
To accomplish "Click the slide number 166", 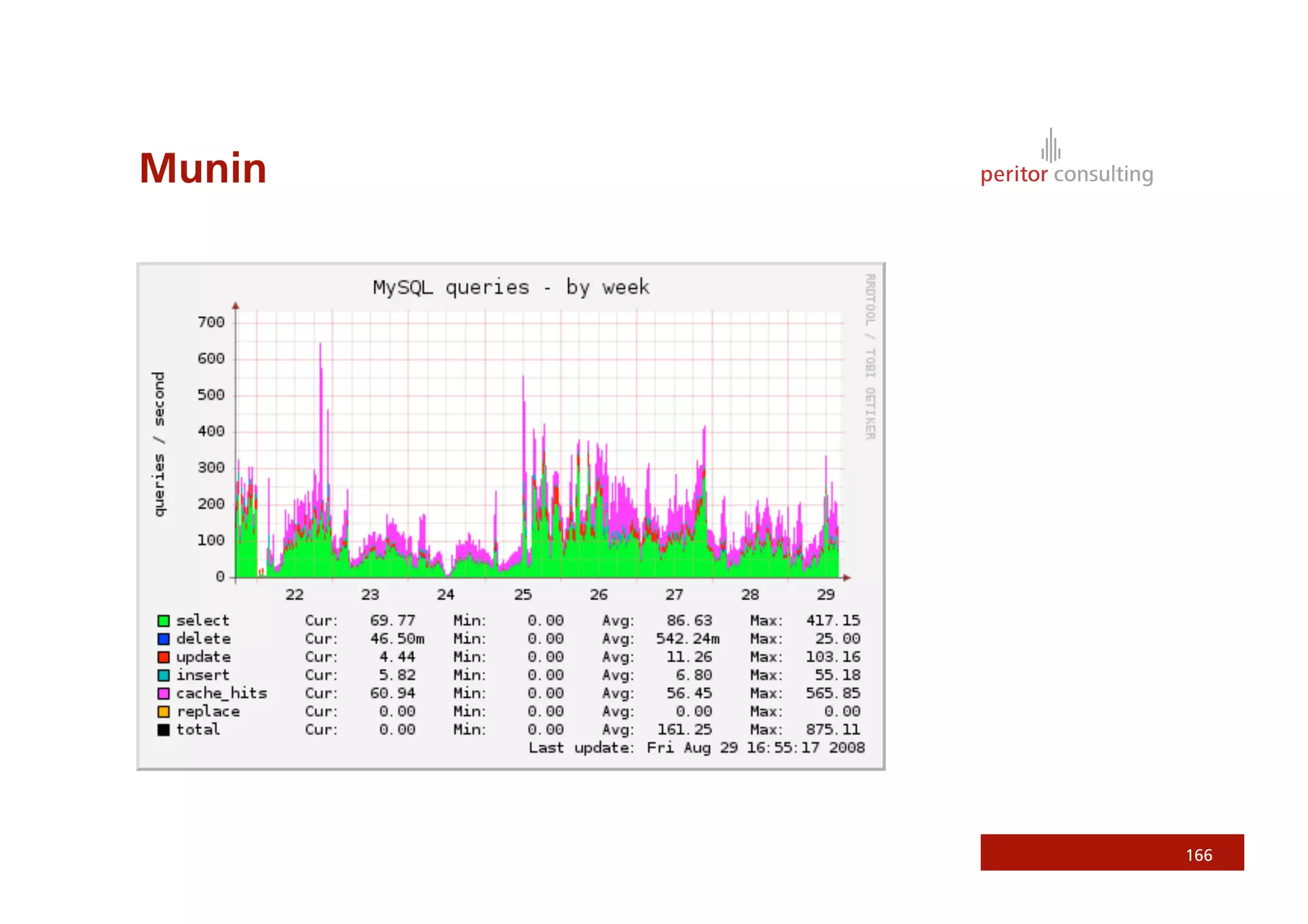I will [x=1199, y=855].
